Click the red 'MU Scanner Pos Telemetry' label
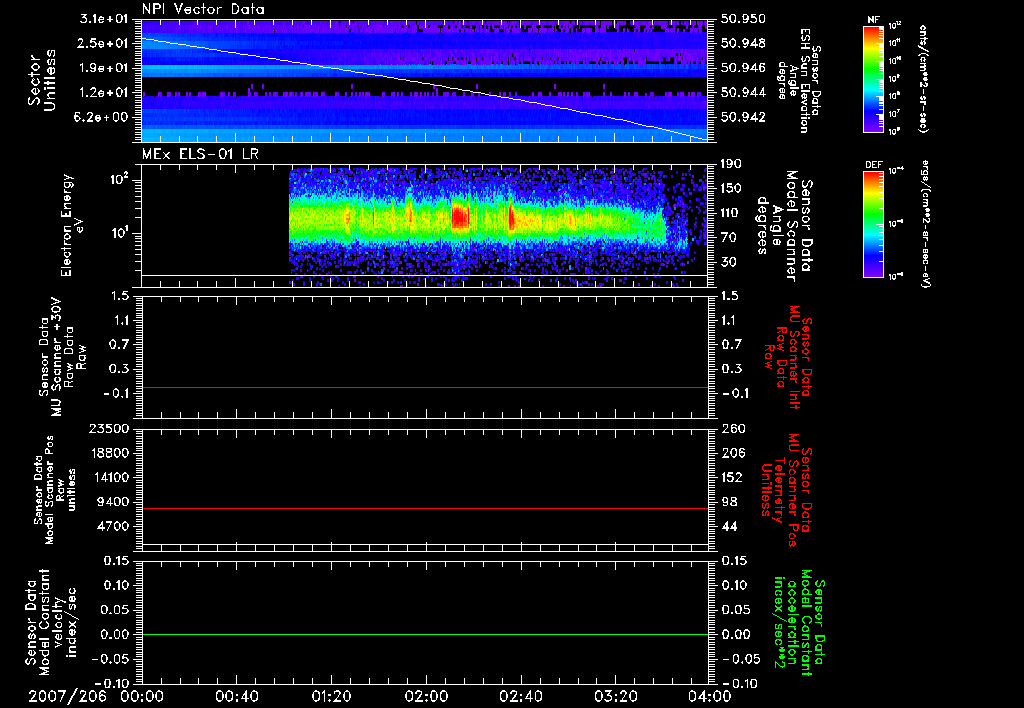 786,490
